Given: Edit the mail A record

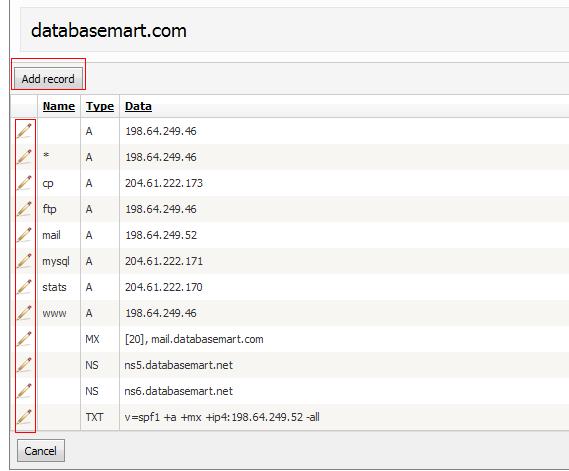Looking at the screenshot, I should click(x=24, y=235).
